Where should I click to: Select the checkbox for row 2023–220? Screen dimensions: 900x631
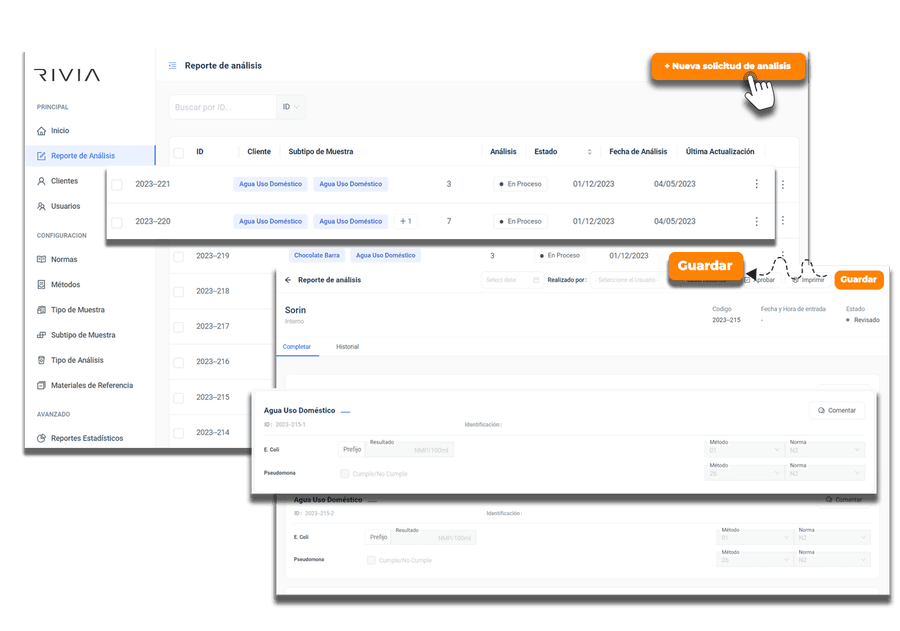[x=117, y=221]
